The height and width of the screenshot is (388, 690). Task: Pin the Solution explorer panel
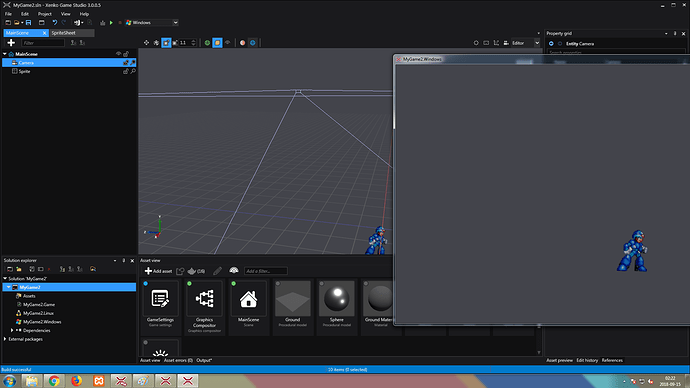[x=124, y=260]
